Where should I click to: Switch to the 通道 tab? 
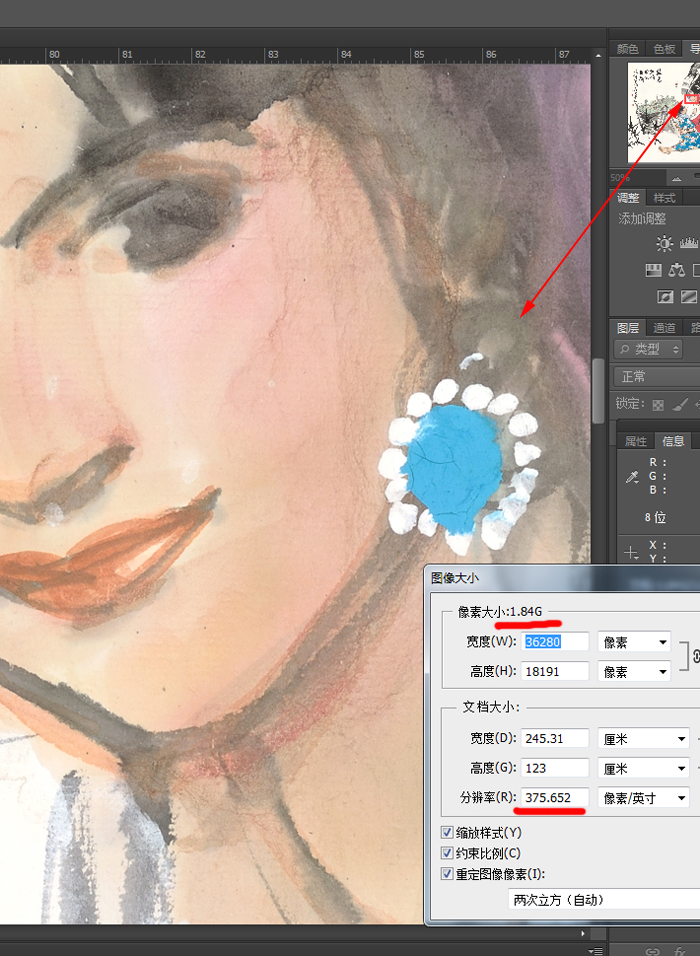coord(664,328)
